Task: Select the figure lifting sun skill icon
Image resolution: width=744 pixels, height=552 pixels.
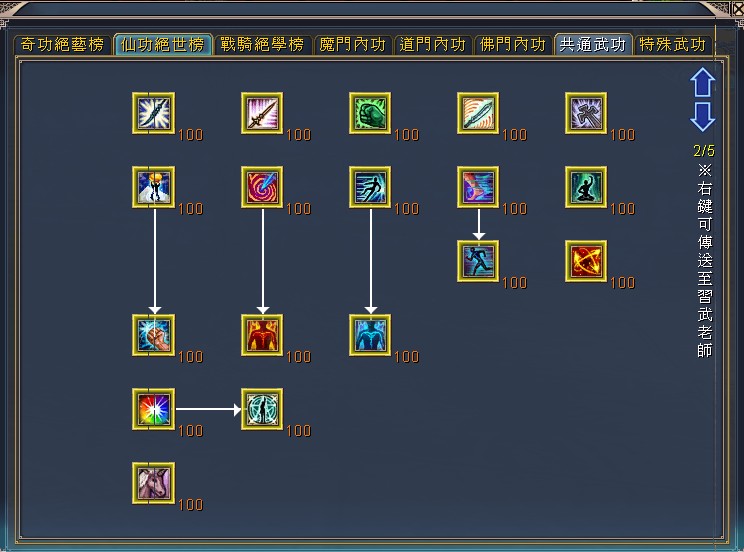Action: coord(153,187)
